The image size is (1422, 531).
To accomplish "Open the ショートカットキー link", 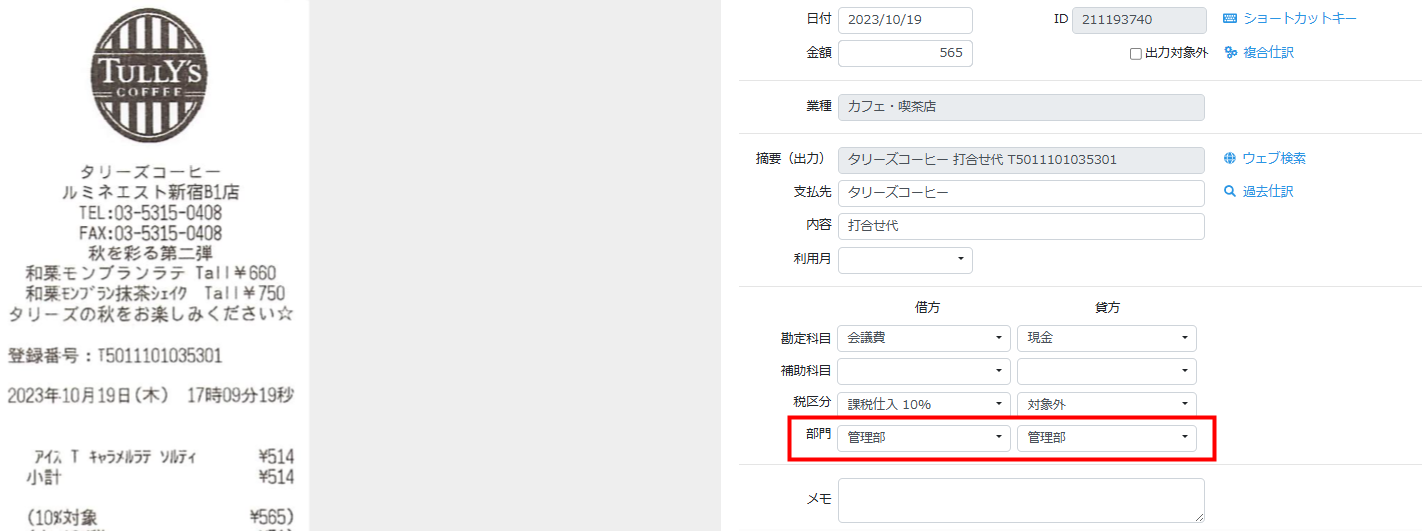I will click(x=1300, y=19).
